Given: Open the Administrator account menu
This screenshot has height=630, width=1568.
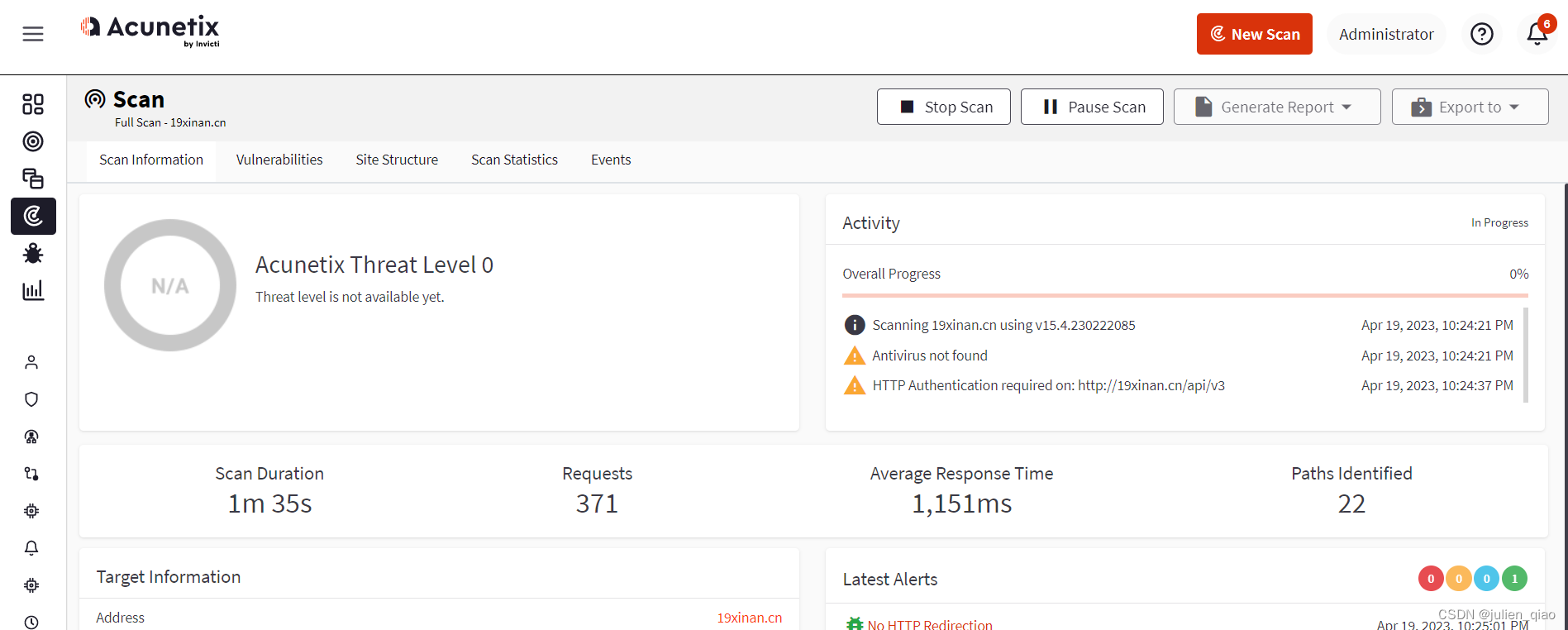Looking at the screenshot, I should tap(1386, 34).
